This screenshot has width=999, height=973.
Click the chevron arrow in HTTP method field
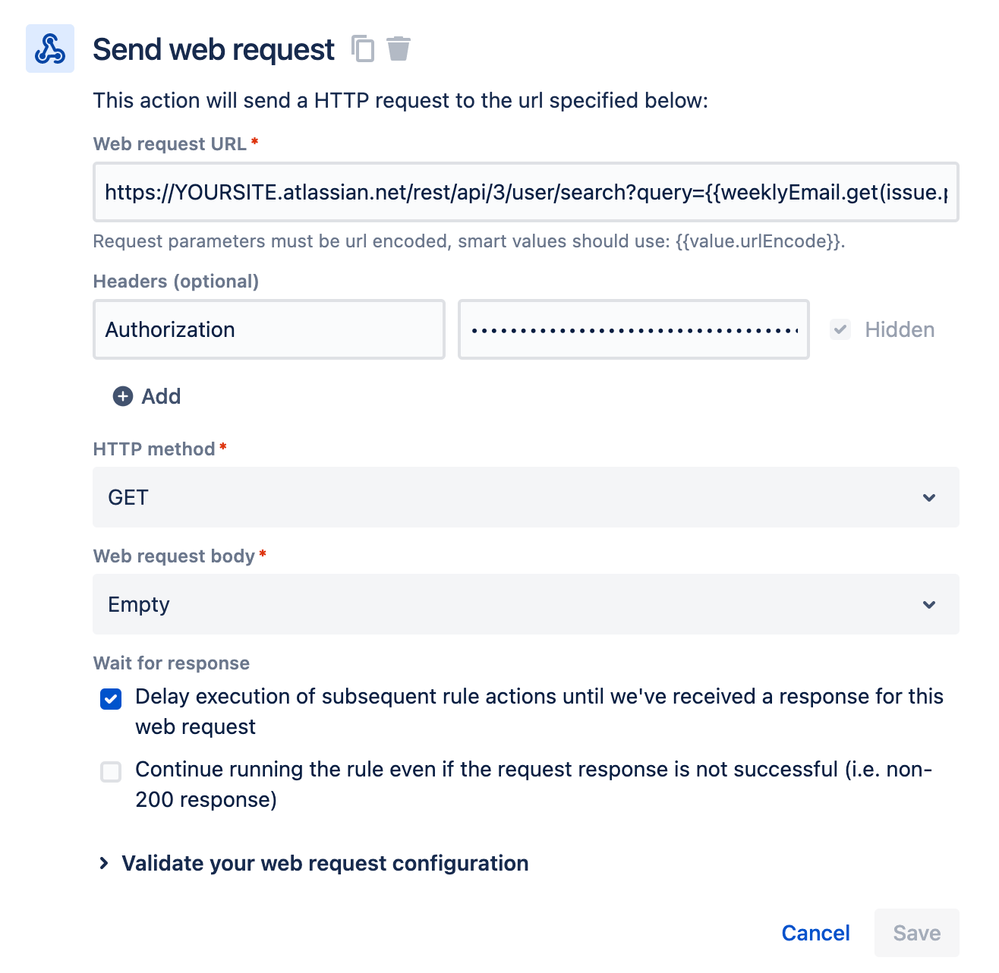coord(929,498)
